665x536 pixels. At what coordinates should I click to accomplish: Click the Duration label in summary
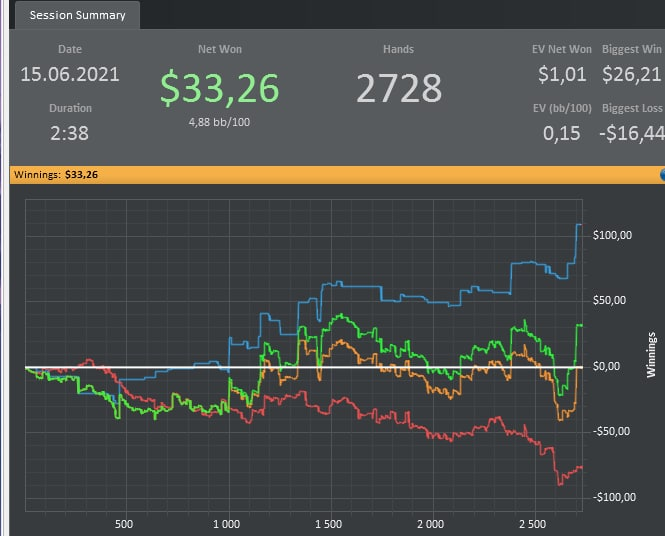pos(70,108)
